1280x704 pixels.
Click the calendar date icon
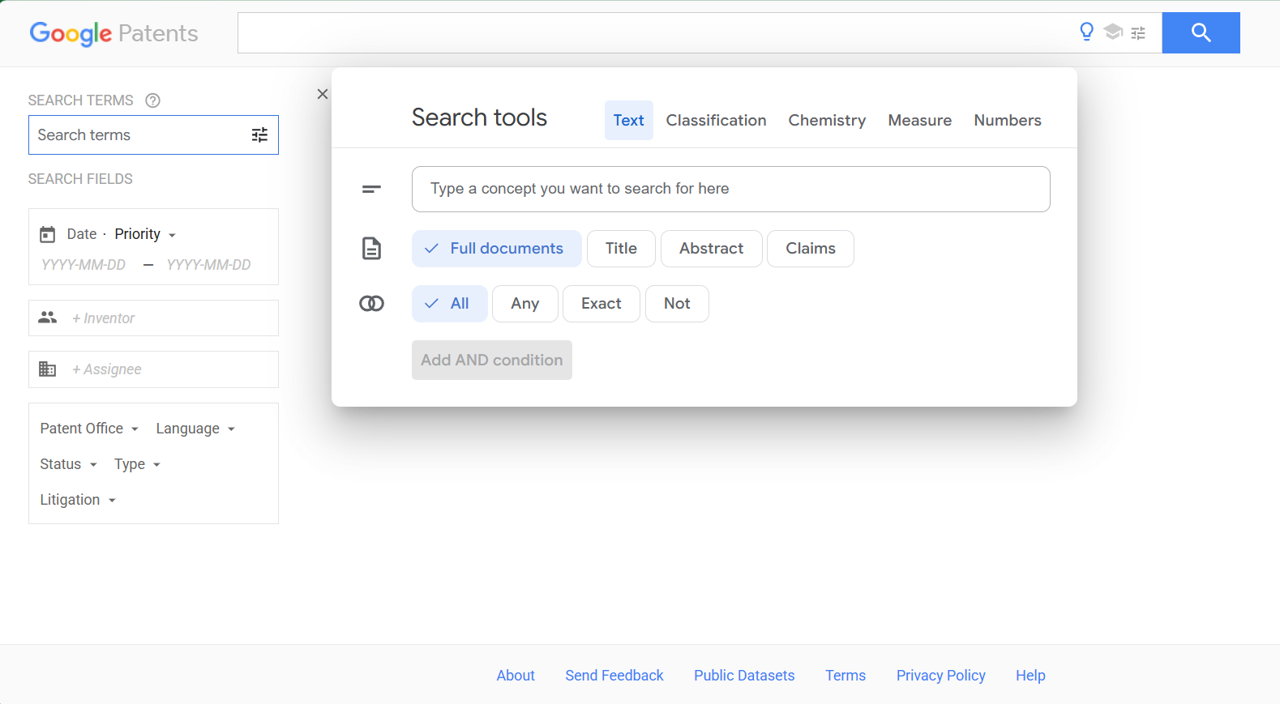click(x=47, y=234)
